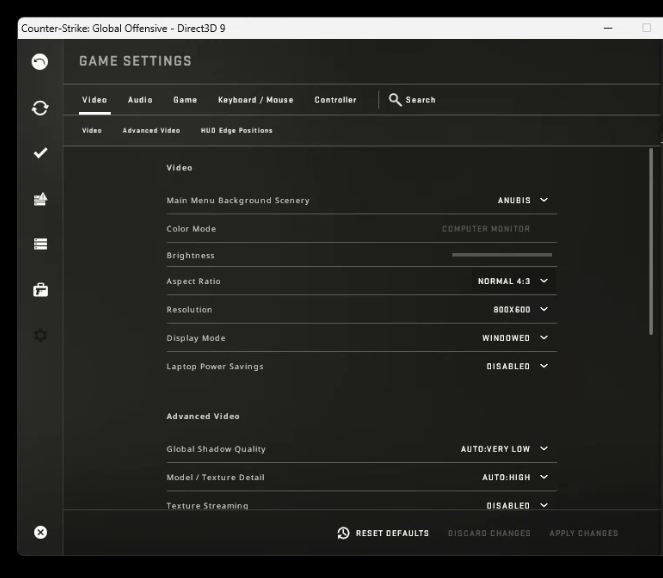Click the settings gear sidebar icon

tap(41, 335)
